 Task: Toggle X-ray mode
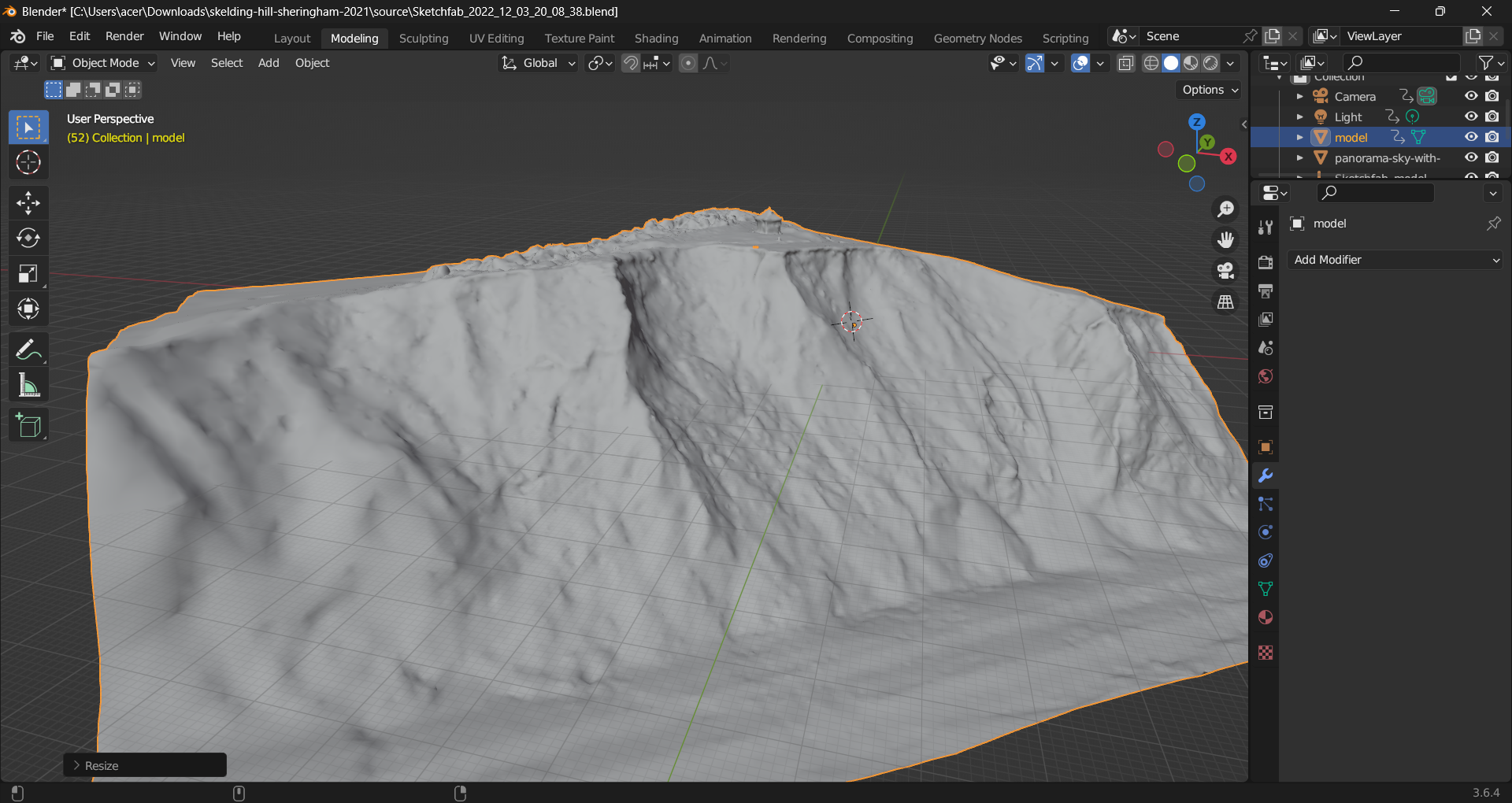[x=1126, y=63]
